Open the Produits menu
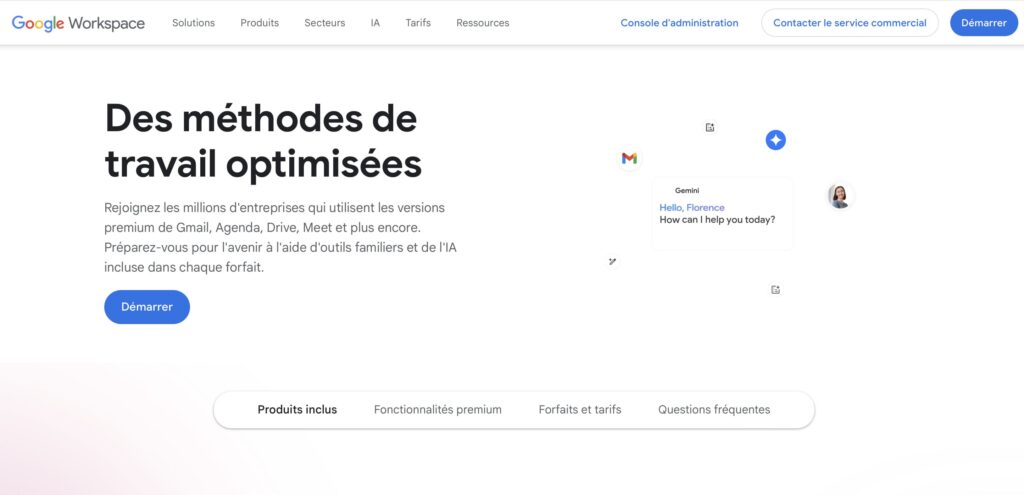The height and width of the screenshot is (495, 1024). click(x=259, y=23)
